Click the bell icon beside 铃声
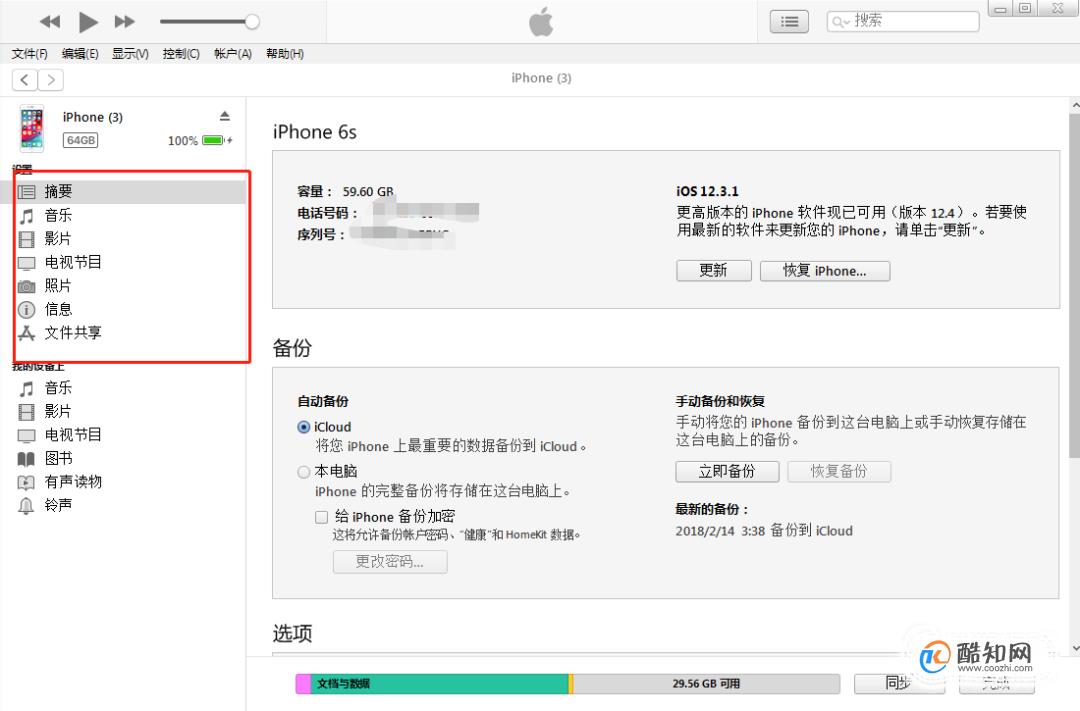This screenshot has height=711, width=1080. 26,506
